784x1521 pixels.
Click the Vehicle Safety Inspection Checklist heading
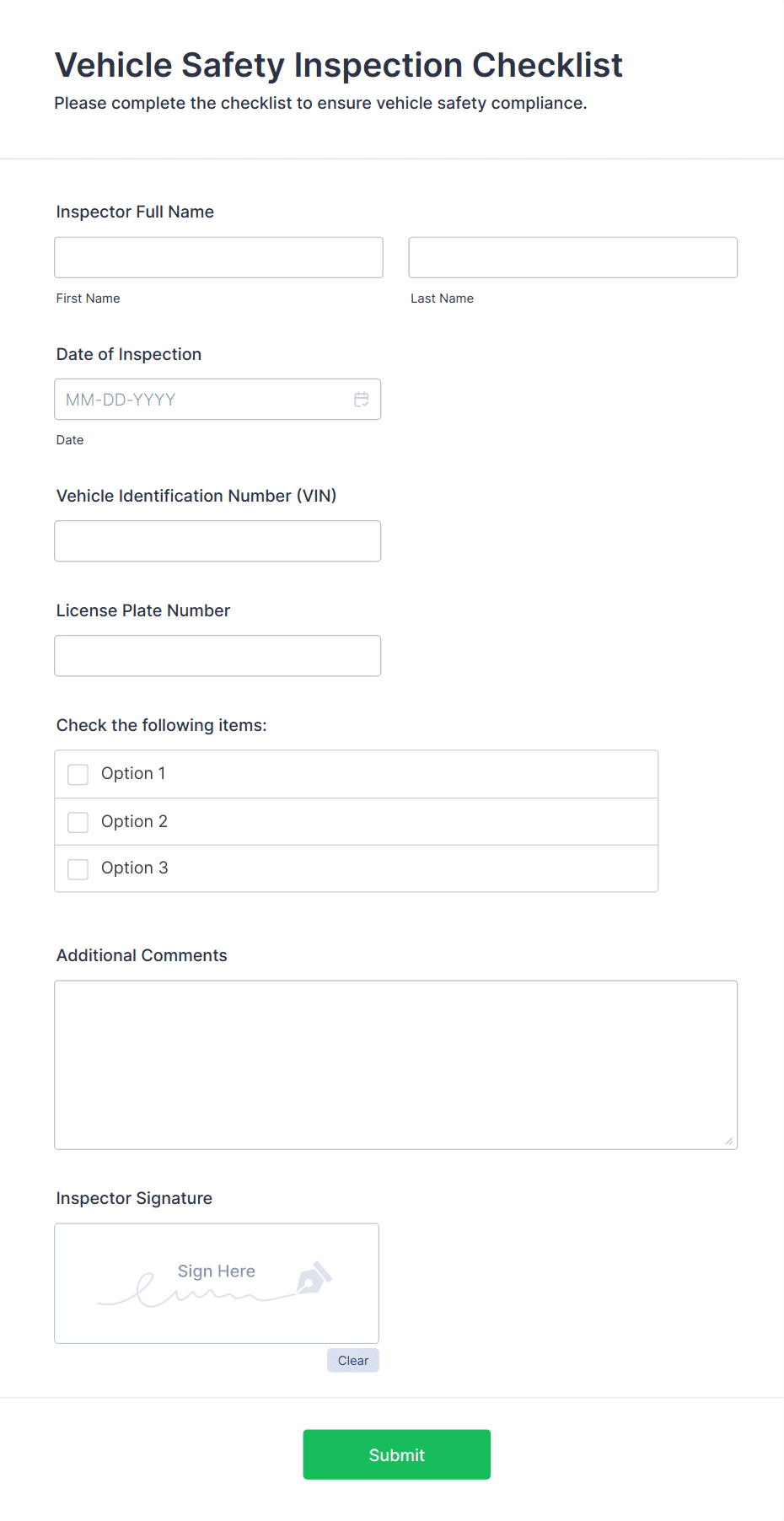click(x=338, y=65)
